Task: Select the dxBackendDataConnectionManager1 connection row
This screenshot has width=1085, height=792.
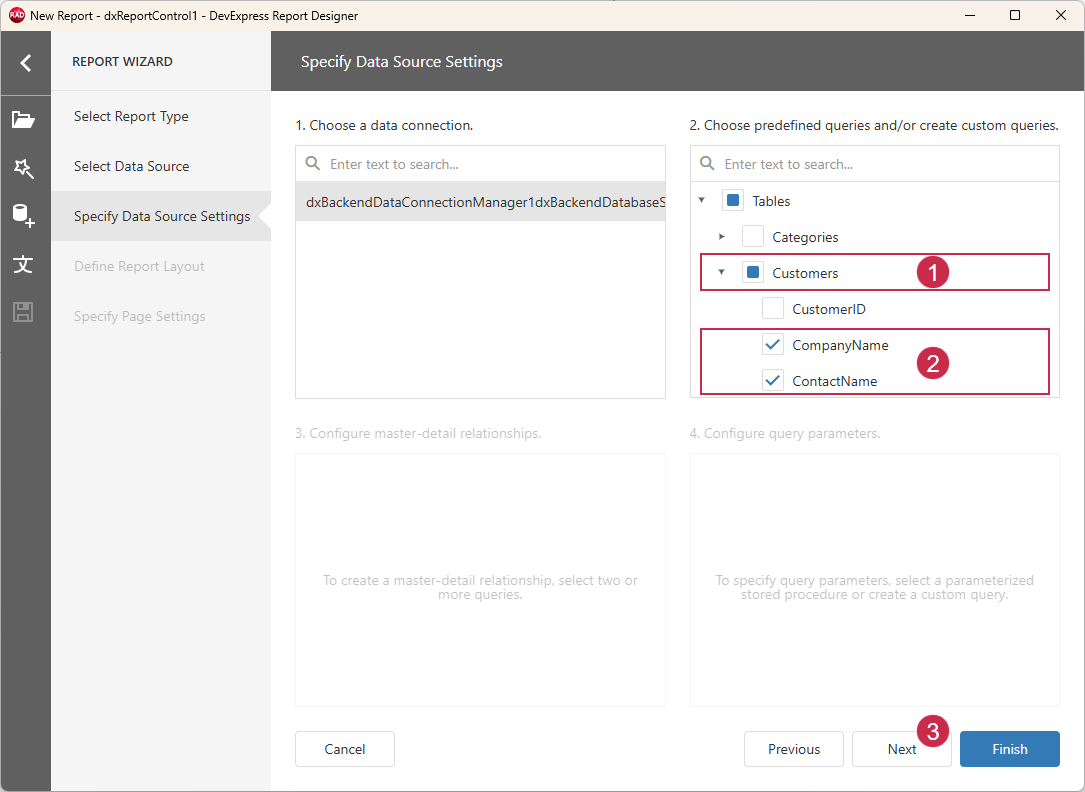Action: [x=480, y=202]
